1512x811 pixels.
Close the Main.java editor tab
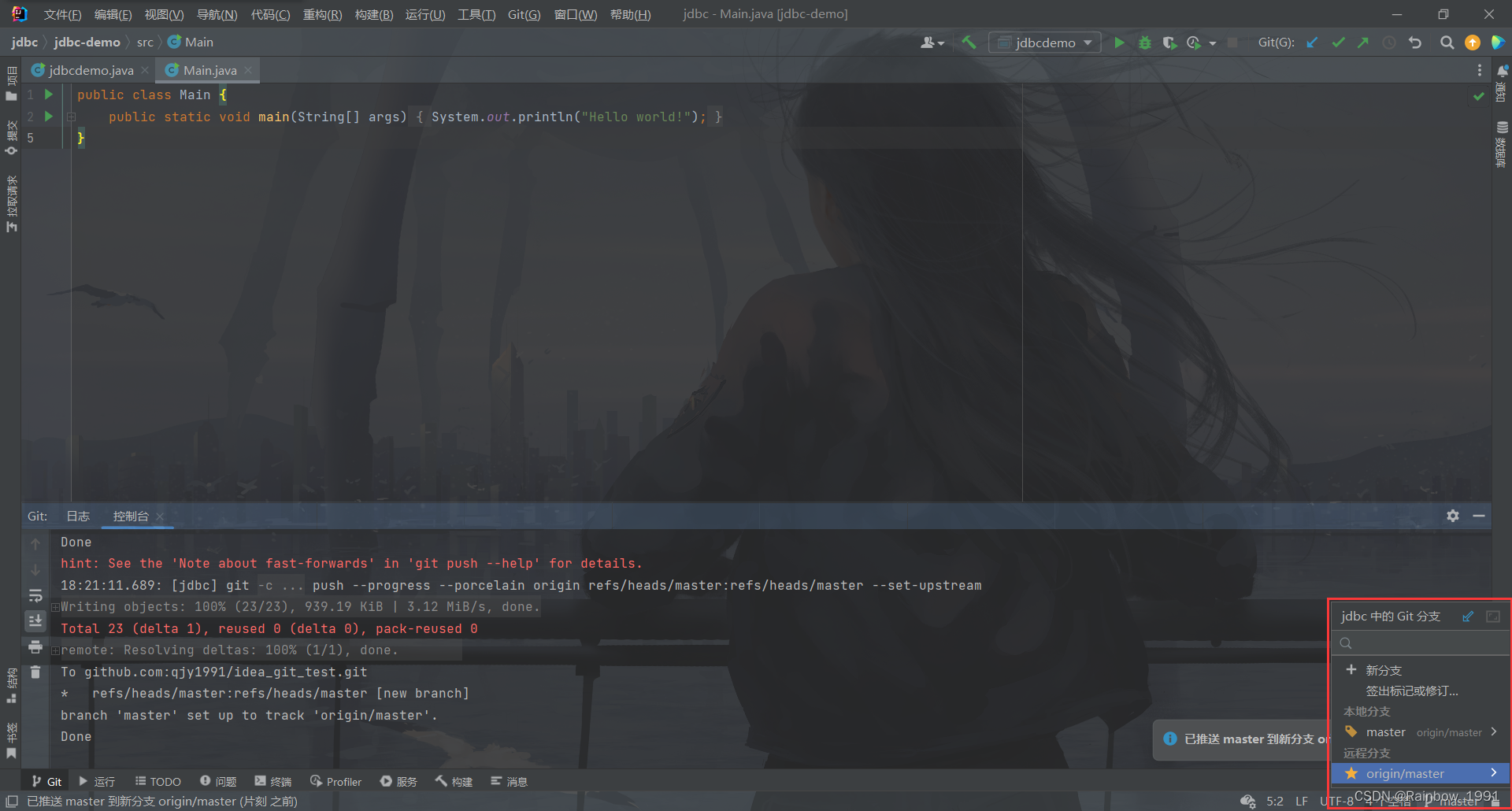coord(248,70)
